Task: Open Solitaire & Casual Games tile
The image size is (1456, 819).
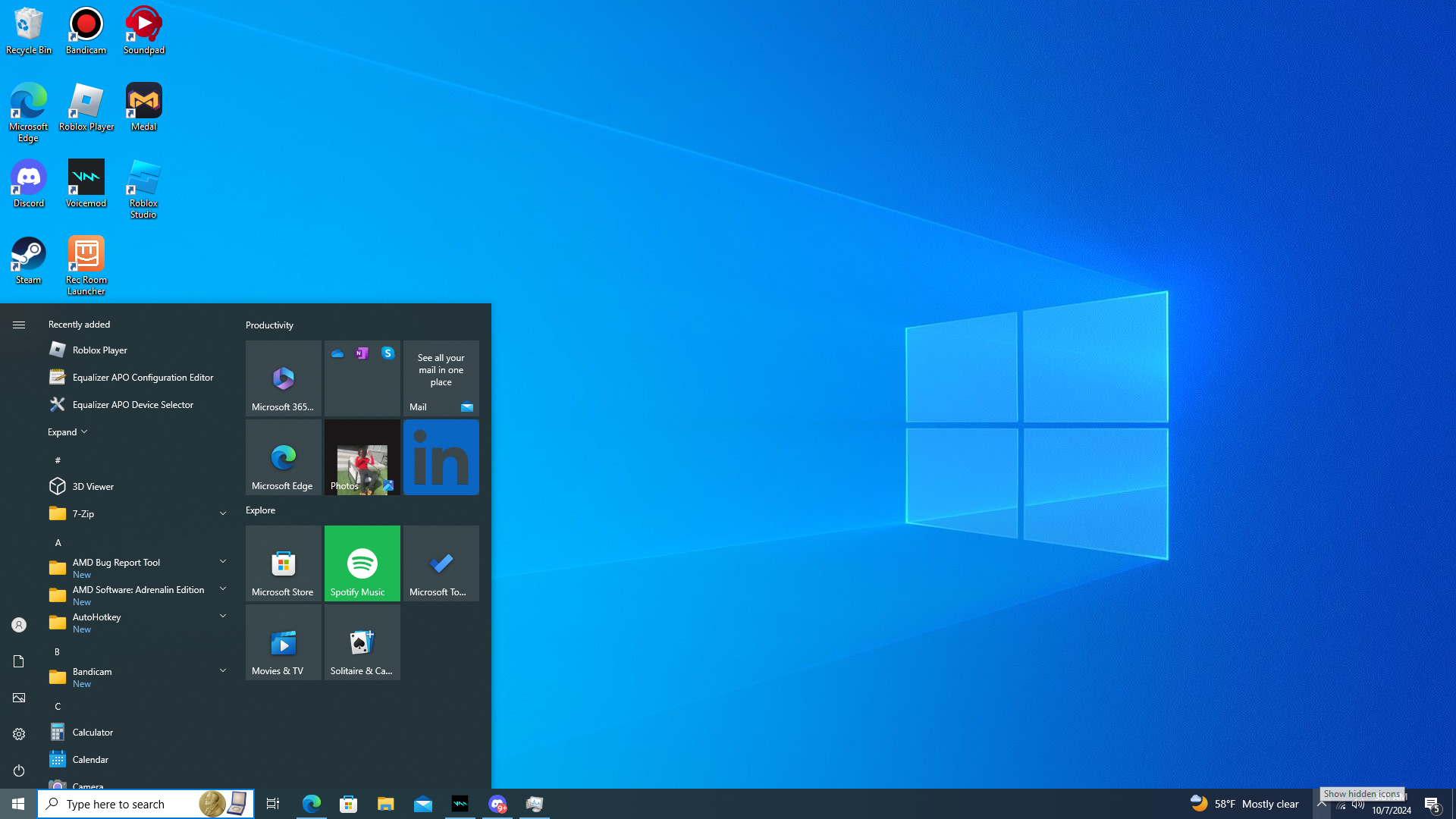Action: point(362,642)
